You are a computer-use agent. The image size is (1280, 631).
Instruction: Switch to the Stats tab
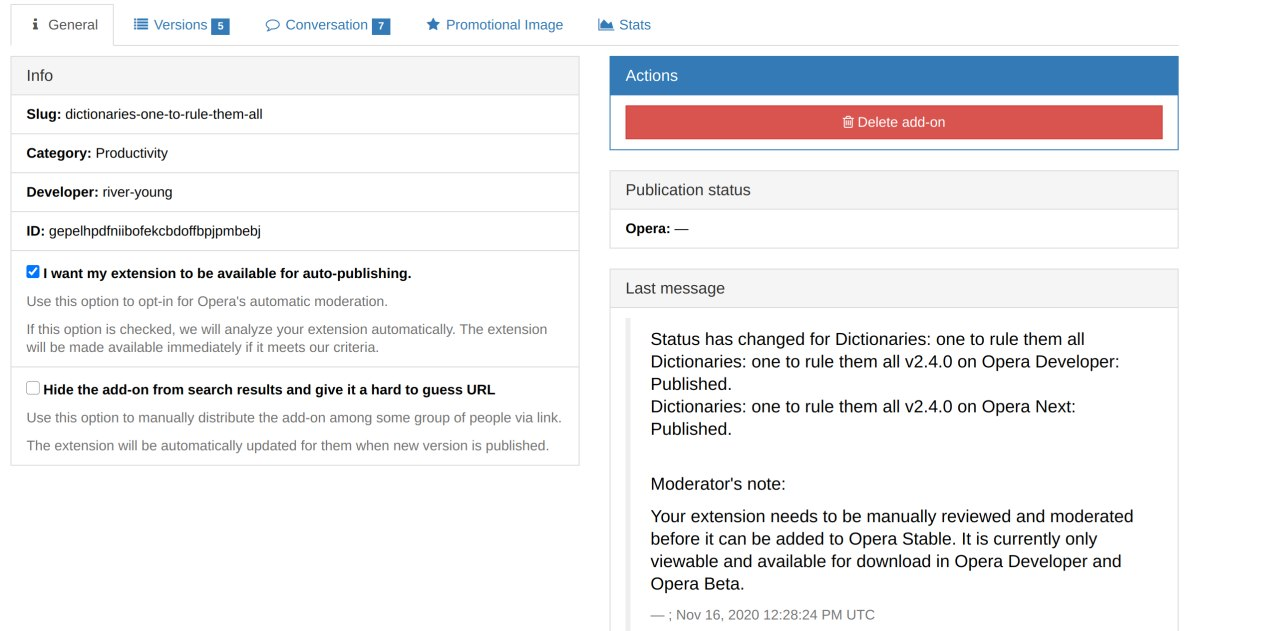[624, 25]
